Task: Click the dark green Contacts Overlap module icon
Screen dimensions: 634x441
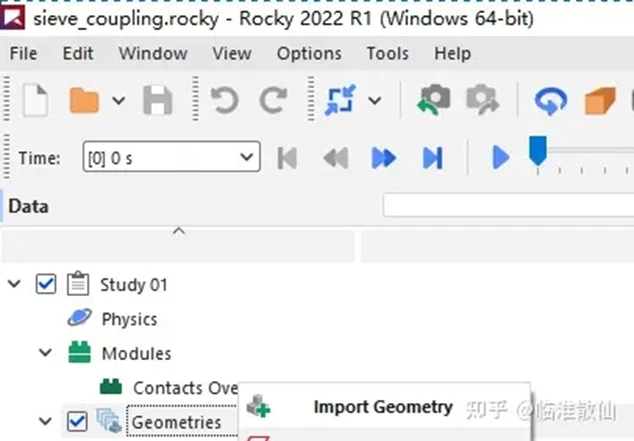Action: pos(111,386)
